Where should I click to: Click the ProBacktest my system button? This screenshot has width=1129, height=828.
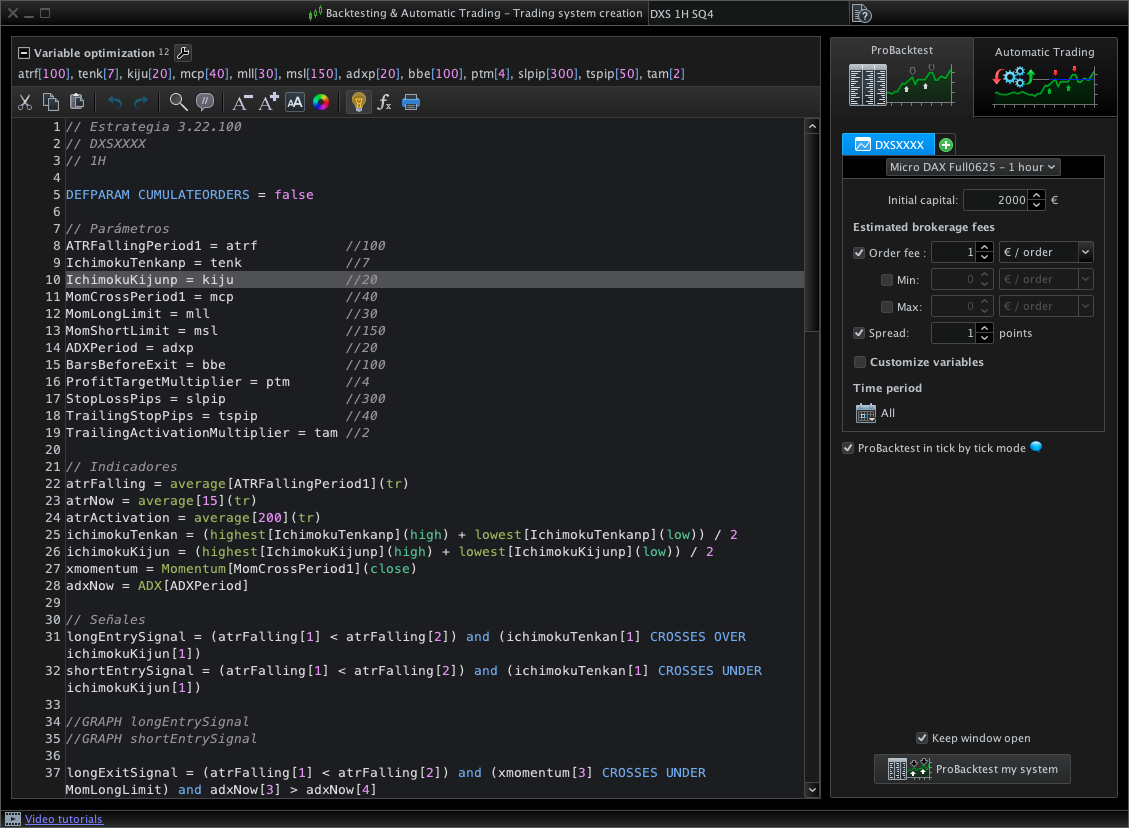972,768
